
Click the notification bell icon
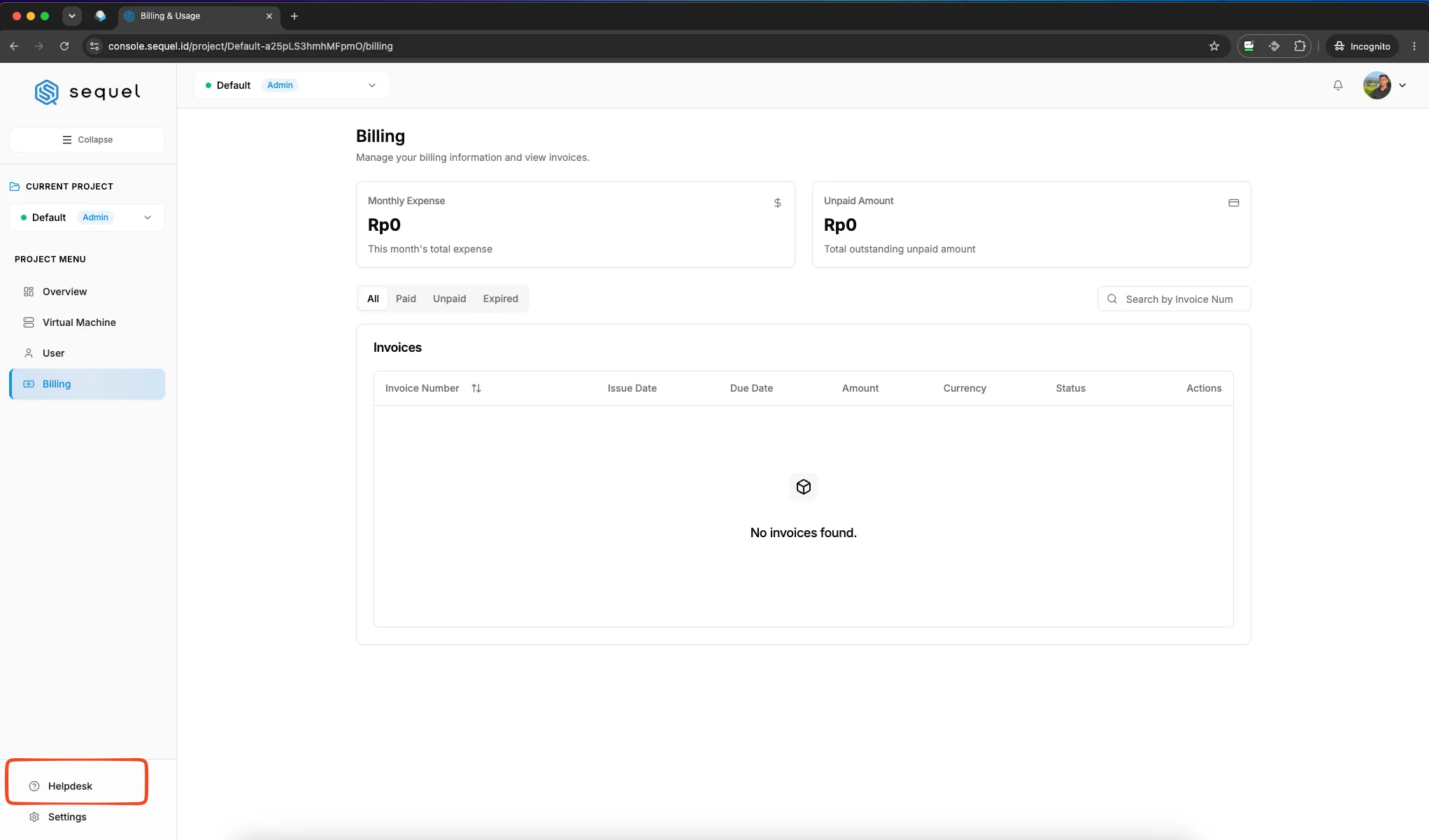1337,85
